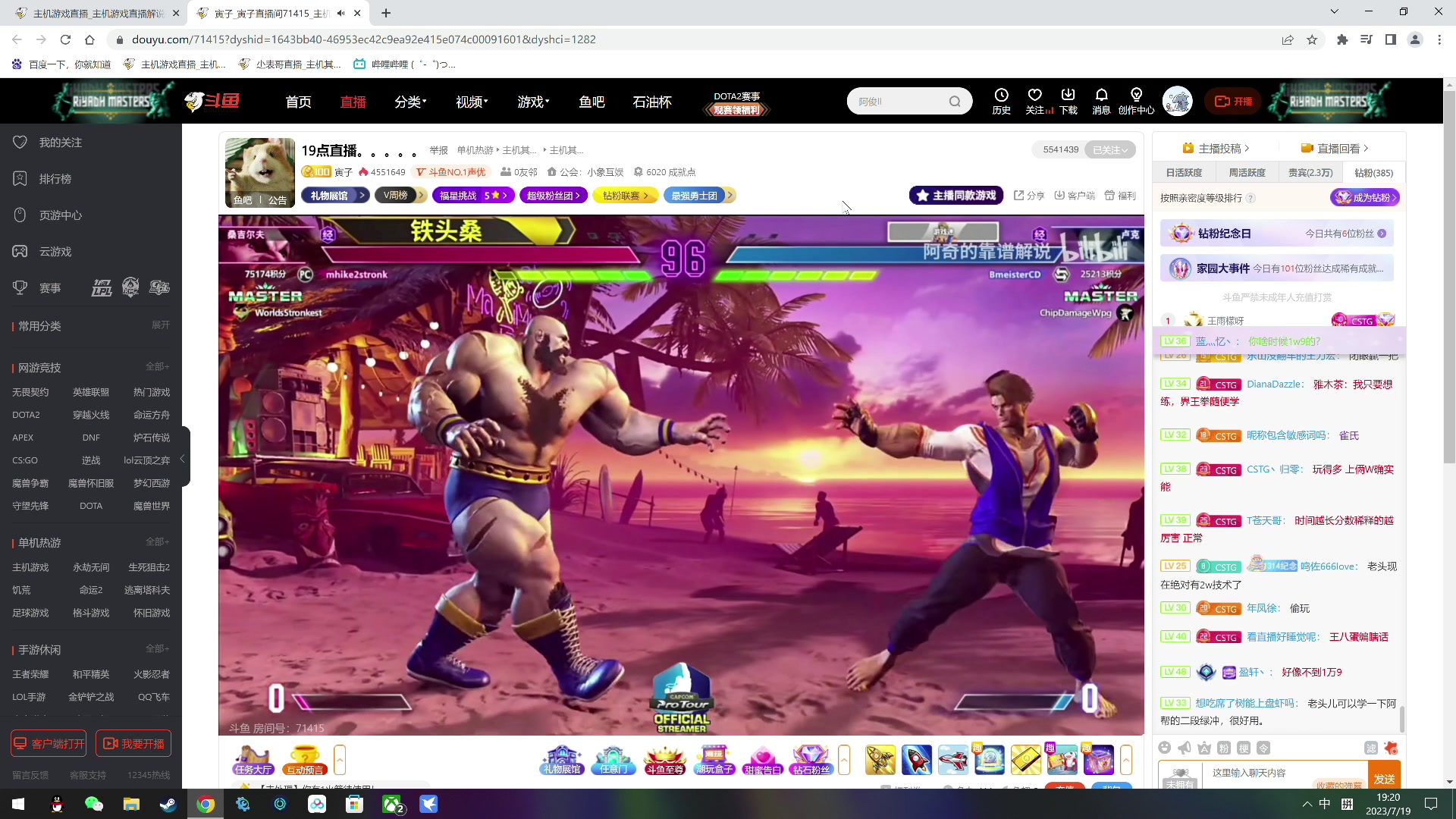Screen dimensions: 1456x819
Task: Open Steam from the taskbar
Action: coord(168,804)
